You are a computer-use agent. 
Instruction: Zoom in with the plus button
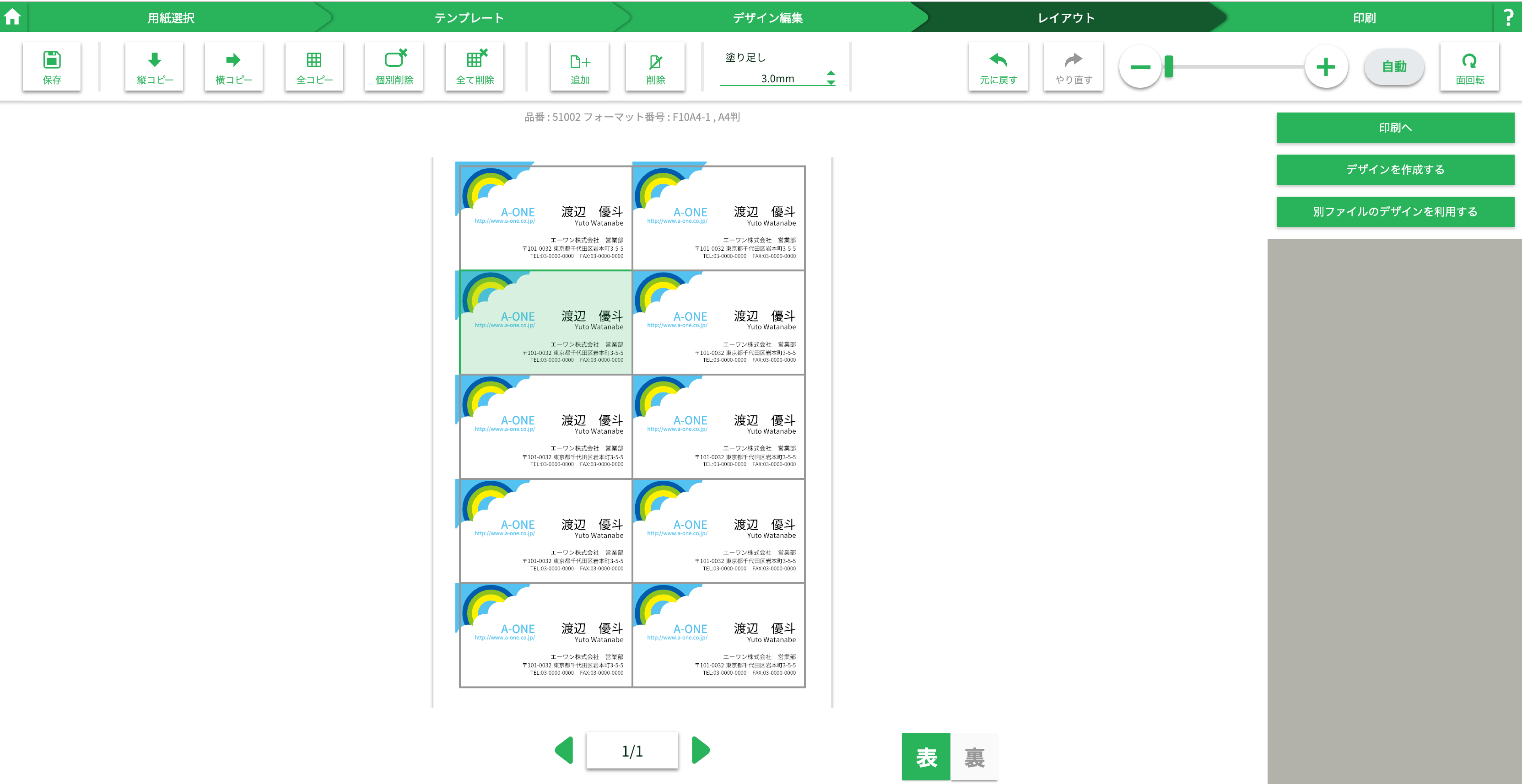click(x=1326, y=67)
